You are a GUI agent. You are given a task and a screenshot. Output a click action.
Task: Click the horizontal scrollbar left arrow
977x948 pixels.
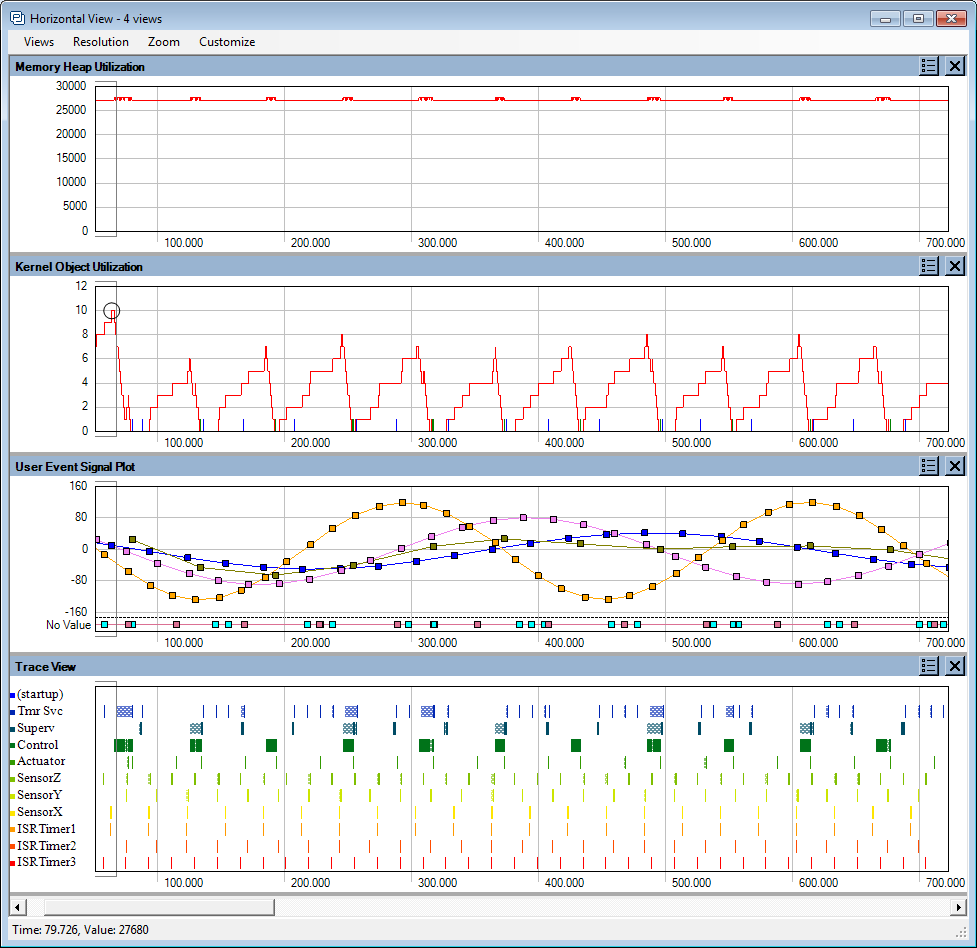pos(17,907)
